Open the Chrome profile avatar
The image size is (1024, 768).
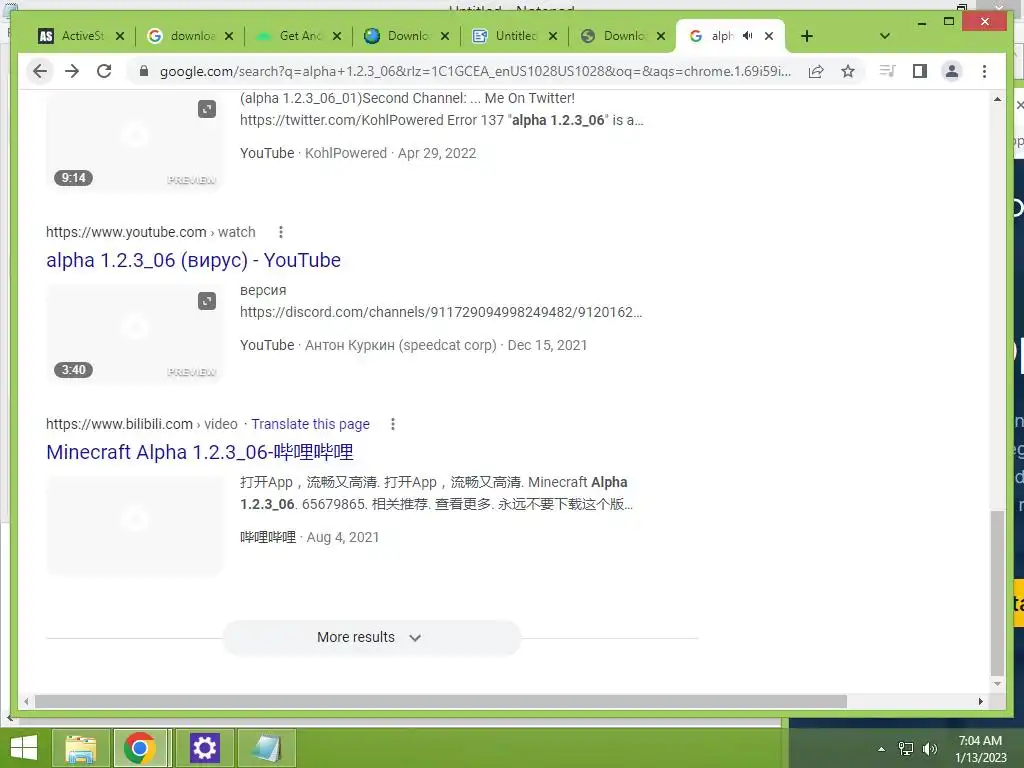click(x=952, y=71)
